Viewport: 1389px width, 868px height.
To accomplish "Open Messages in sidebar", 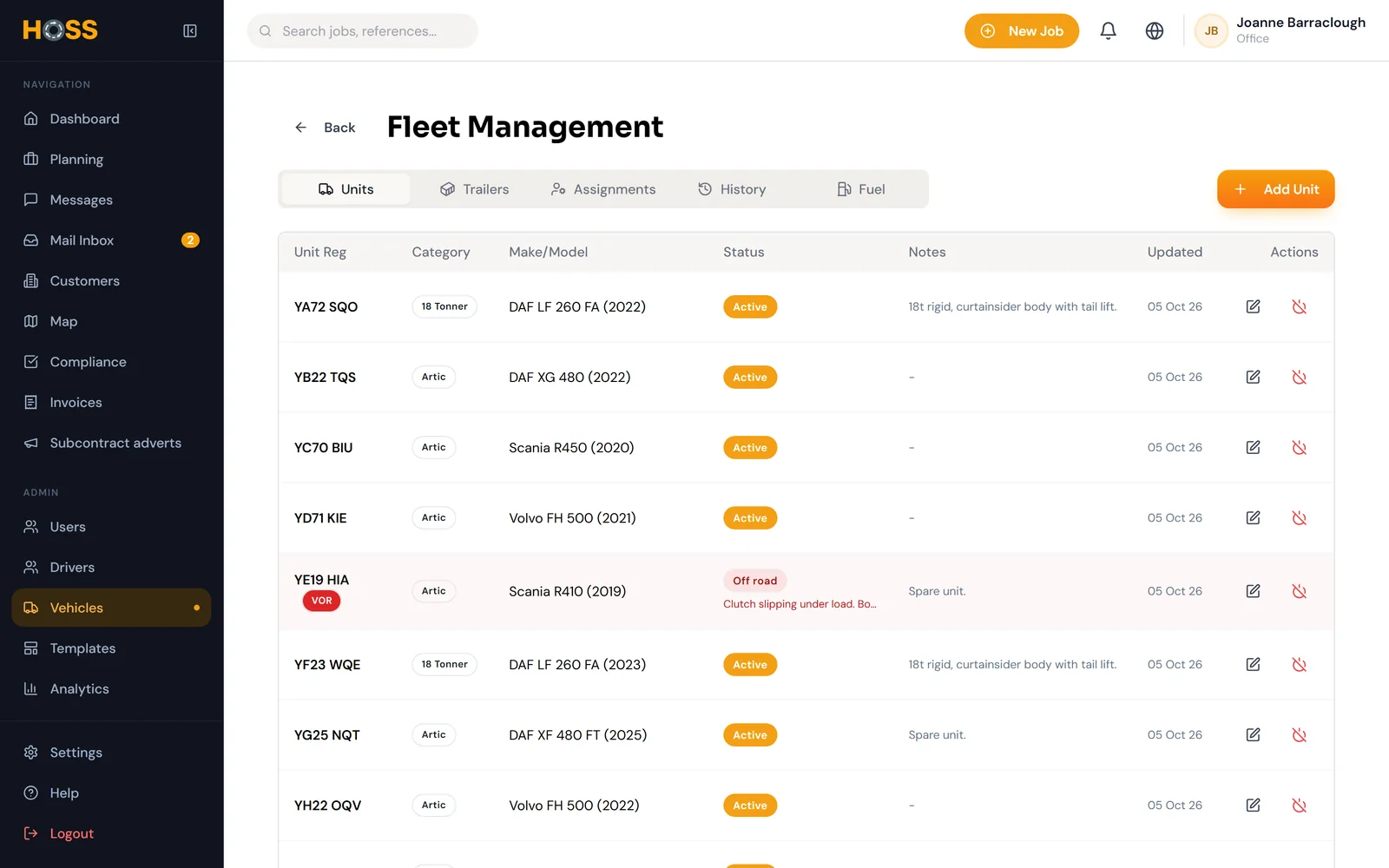I will point(111,200).
